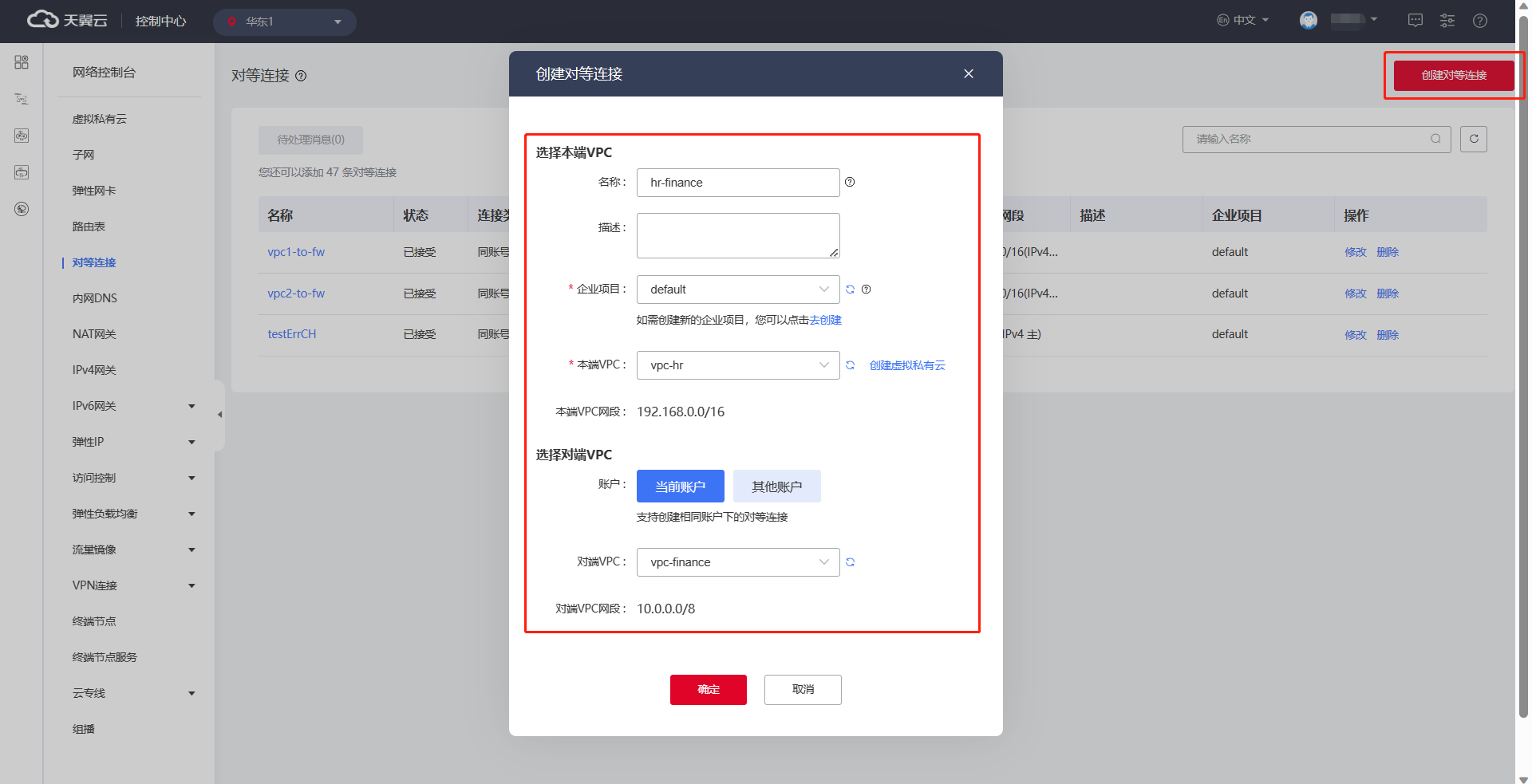Open 路由表 in the sidebar menu
This screenshot has height=784, width=1532.
[89, 227]
